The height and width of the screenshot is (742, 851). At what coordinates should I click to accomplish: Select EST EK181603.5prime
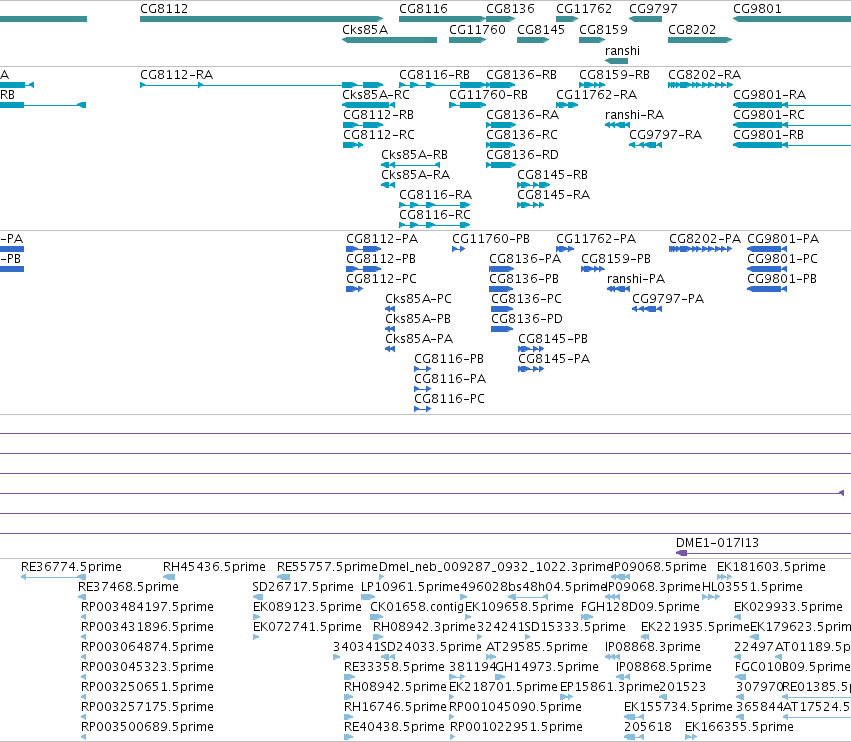(724, 577)
